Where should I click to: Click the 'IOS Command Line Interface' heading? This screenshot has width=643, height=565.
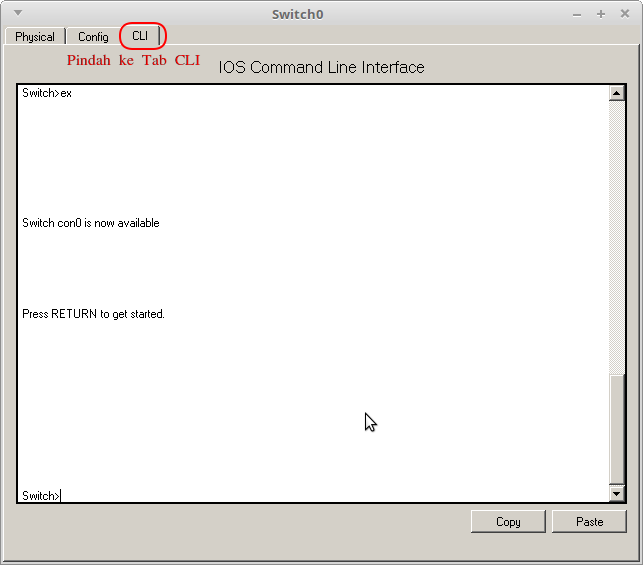[321, 68]
